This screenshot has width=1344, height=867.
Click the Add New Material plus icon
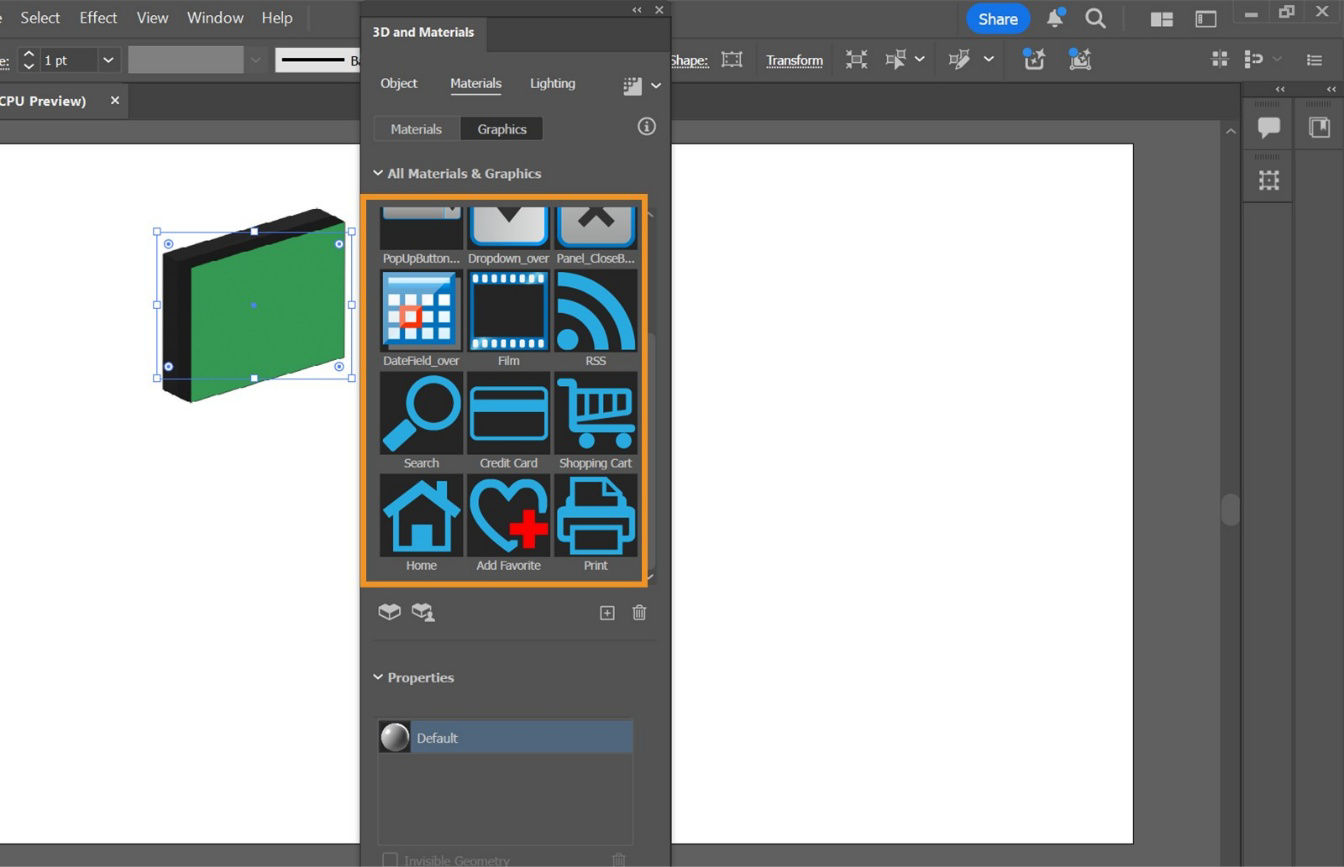point(607,612)
